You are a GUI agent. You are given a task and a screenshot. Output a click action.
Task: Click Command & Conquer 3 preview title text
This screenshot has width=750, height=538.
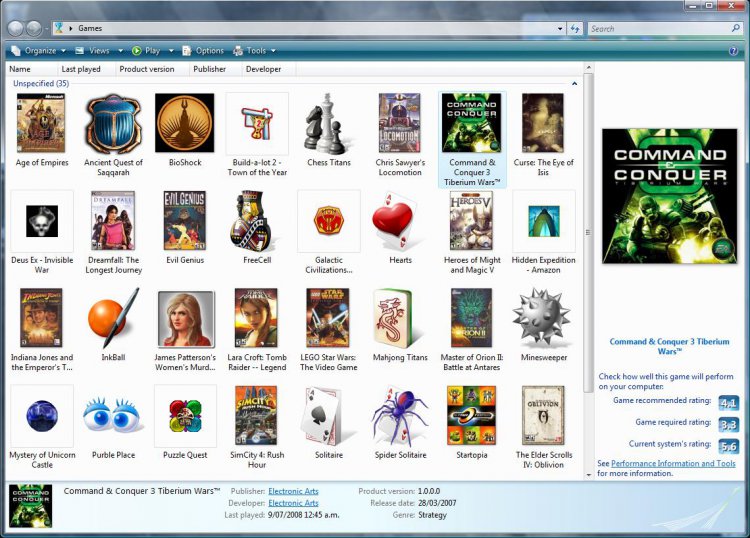[x=669, y=346]
